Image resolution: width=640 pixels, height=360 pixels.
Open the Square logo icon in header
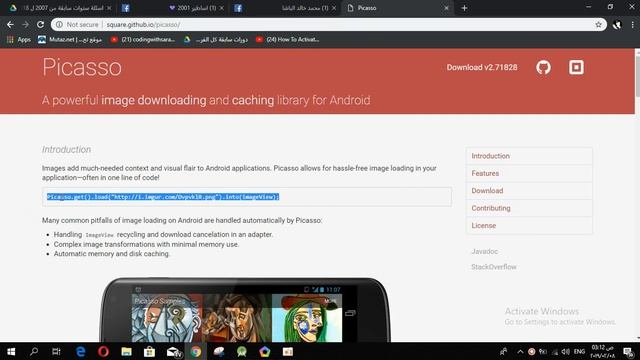[576, 67]
